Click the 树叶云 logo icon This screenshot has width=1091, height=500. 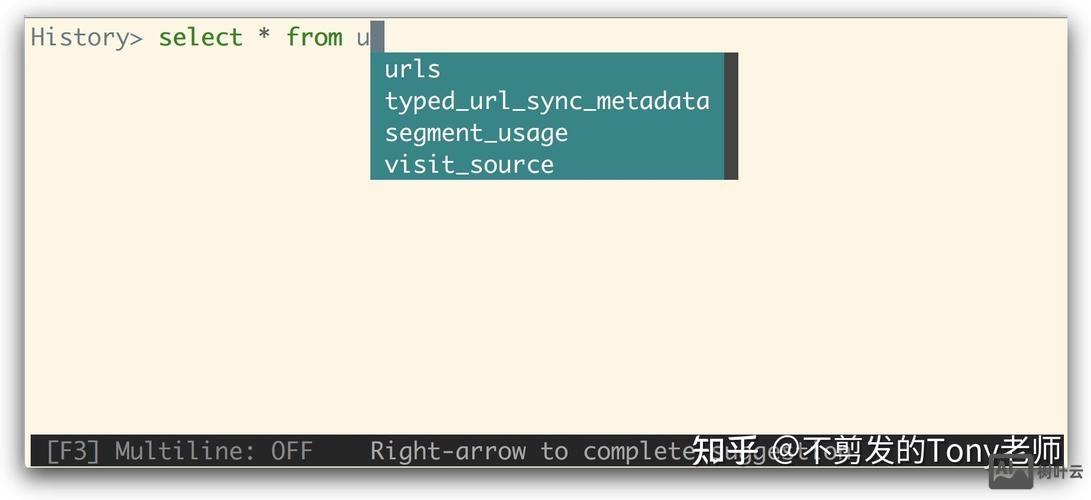1010,470
